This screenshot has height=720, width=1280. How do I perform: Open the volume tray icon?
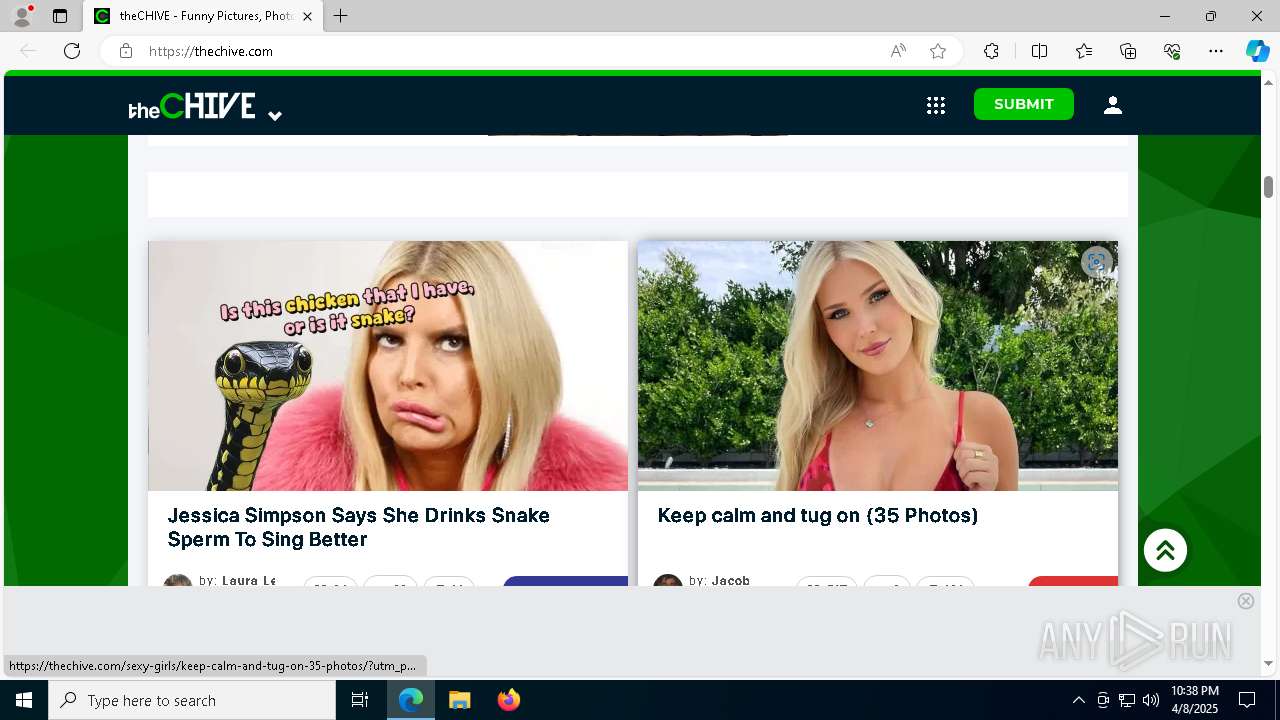coord(1150,700)
